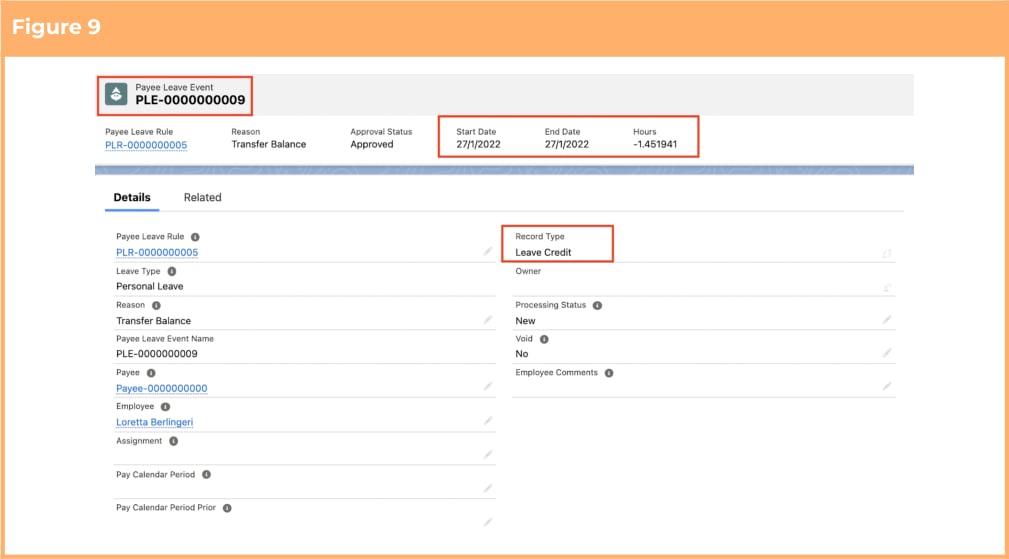Click info icon next to Leave Type
Screen dimensions: 1009x559
click(172, 271)
